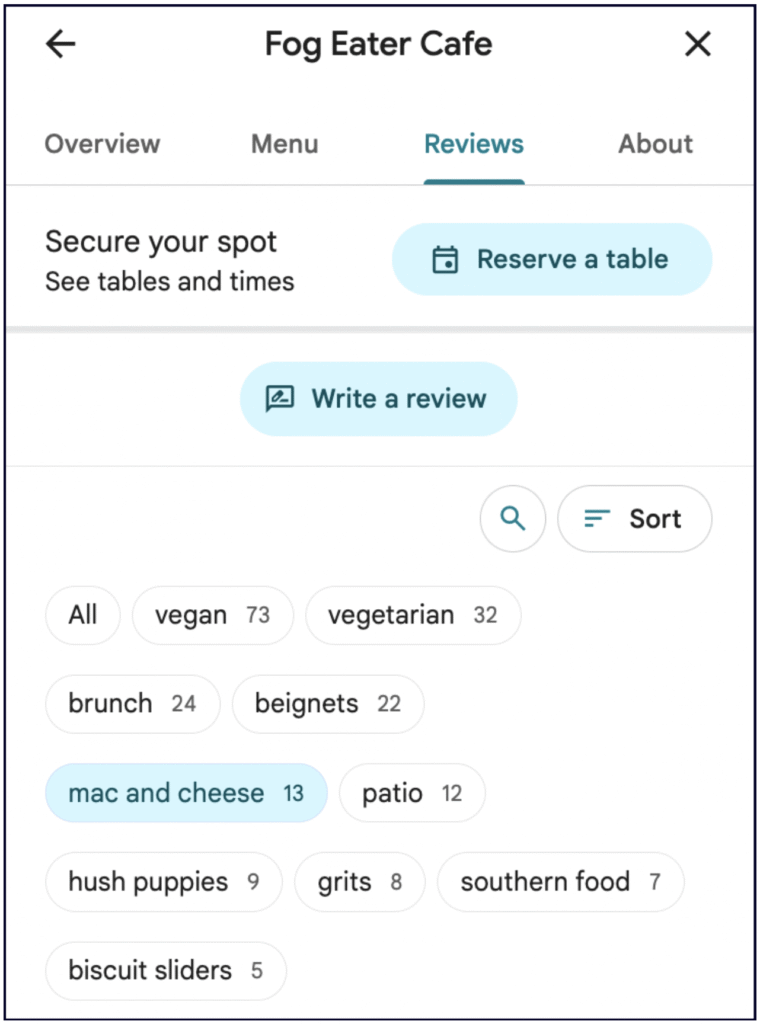Show reviews mentioning grits
This screenshot has width=760, height=1024.
coord(359,882)
